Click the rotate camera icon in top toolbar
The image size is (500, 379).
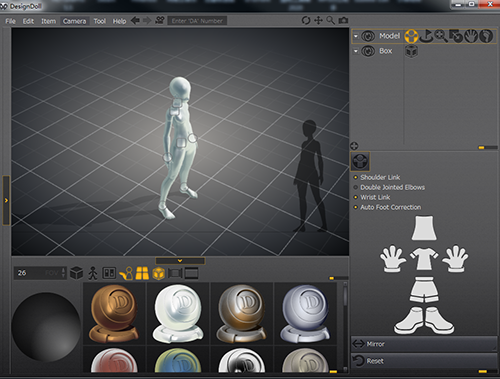click(306, 20)
